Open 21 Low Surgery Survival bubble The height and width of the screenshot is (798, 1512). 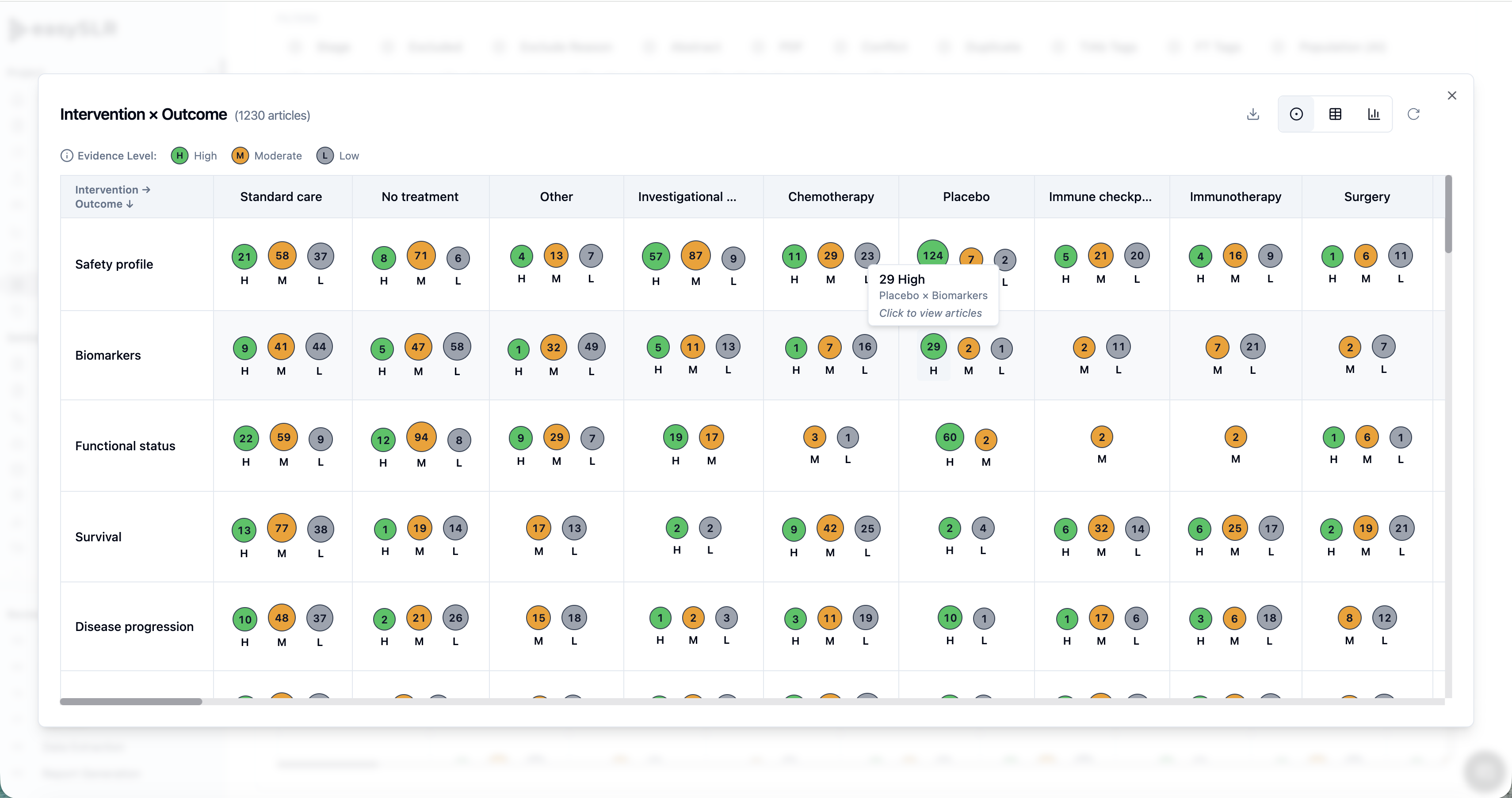pos(1401,528)
